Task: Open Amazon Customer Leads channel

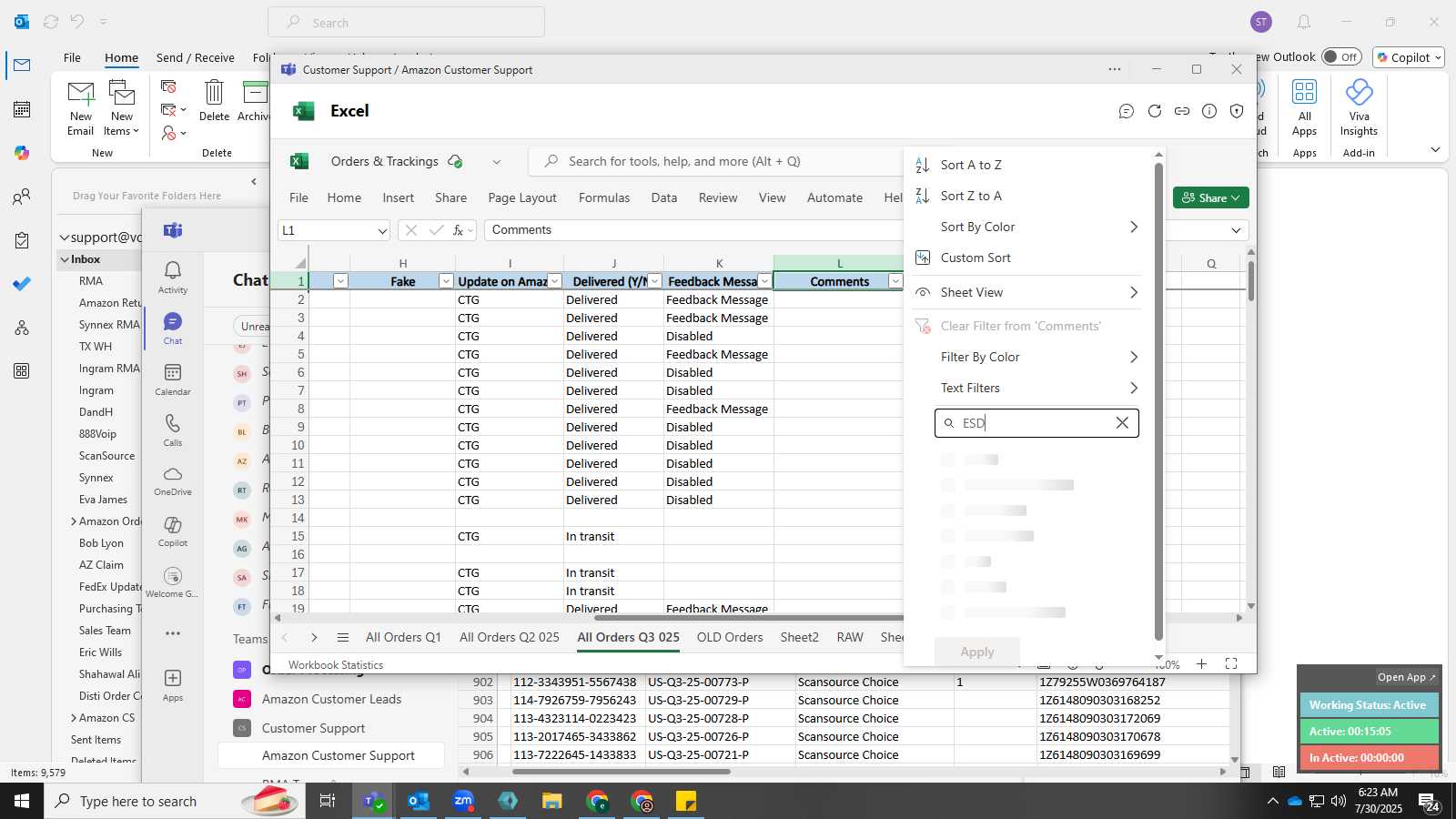Action: (x=331, y=699)
